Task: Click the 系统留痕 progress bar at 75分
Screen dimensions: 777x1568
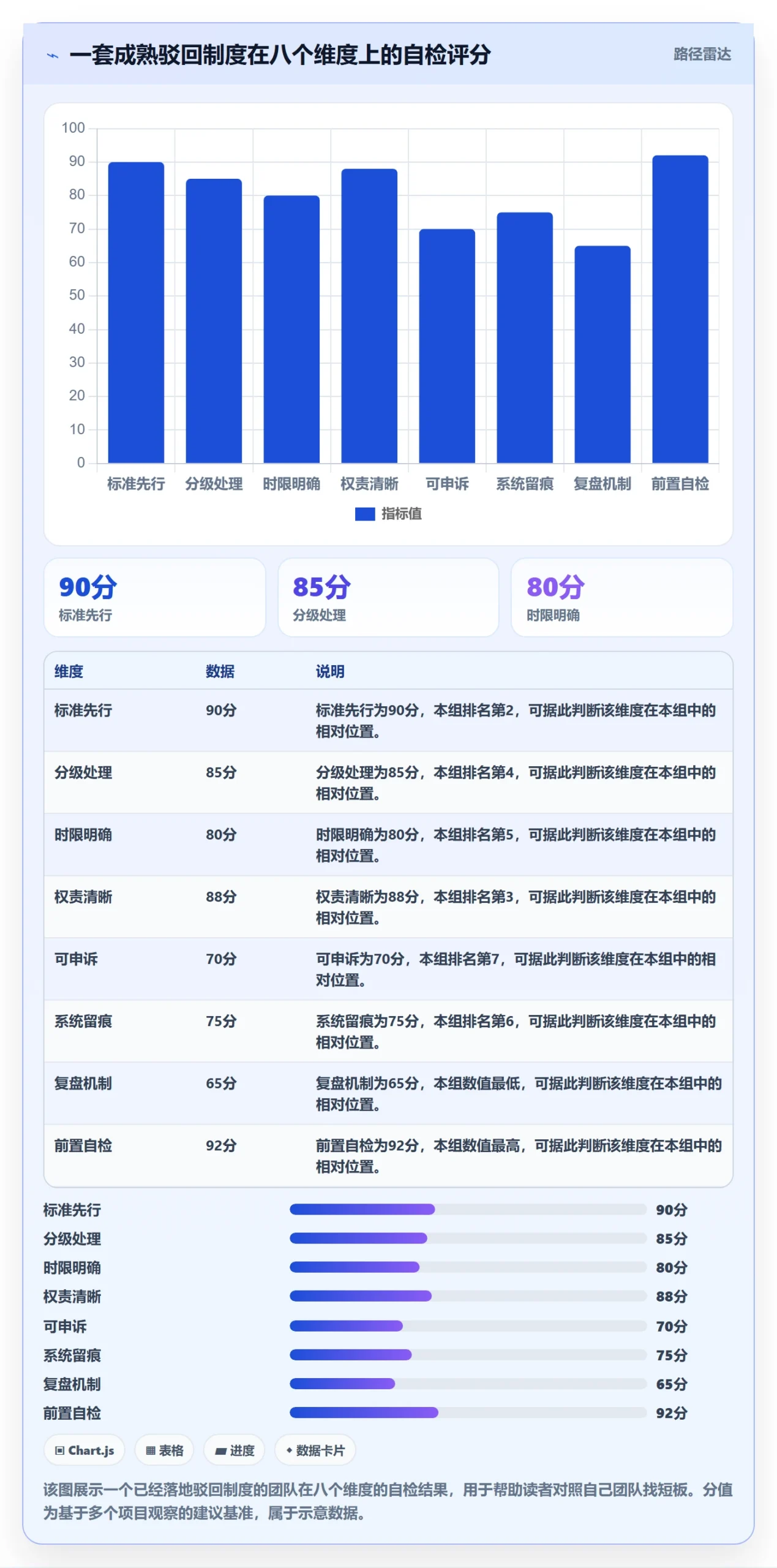Action: coord(468,1355)
